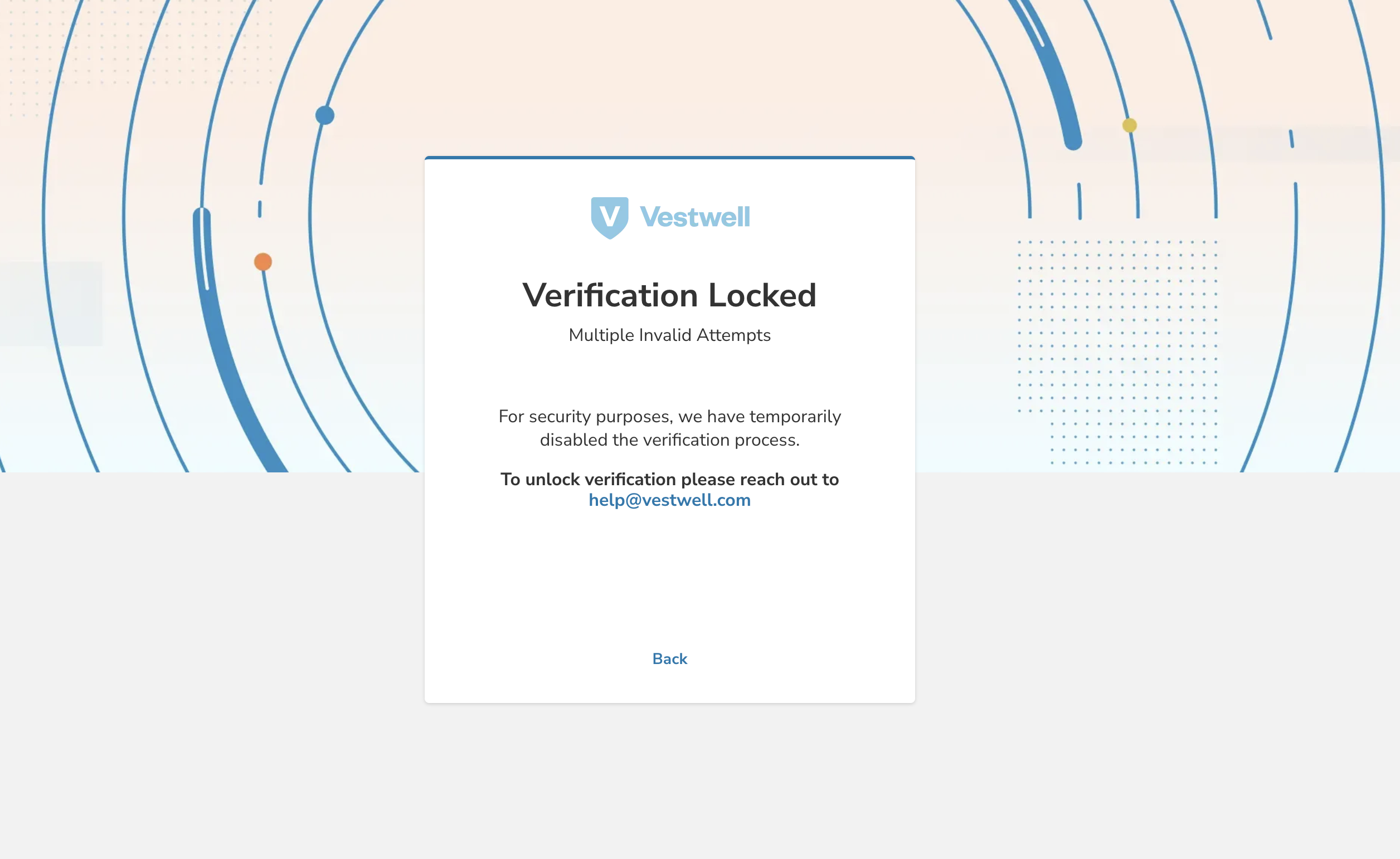Click the Multiple Invalid Attempts subtitle
This screenshot has width=1400, height=859.
(x=669, y=335)
